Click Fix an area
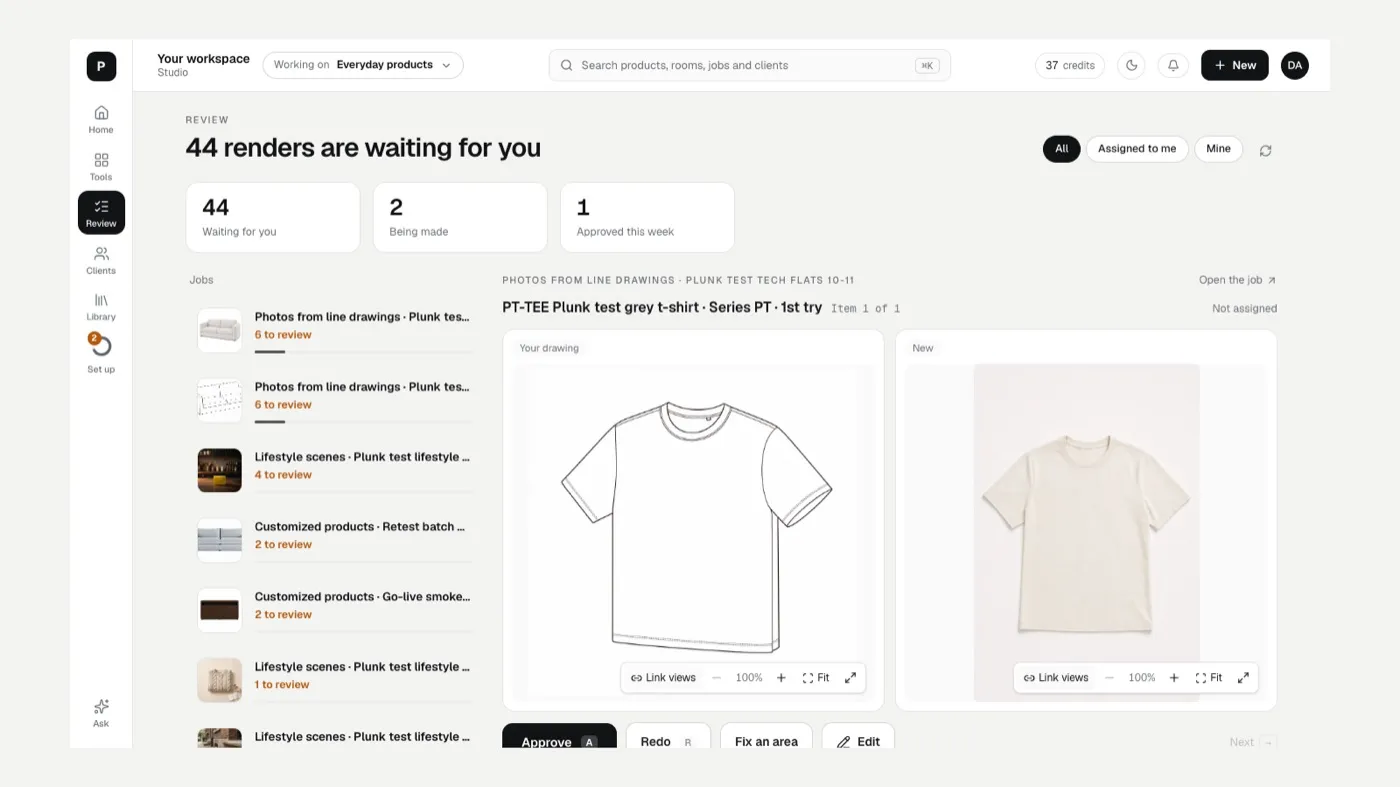The width and height of the screenshot is (1400, 787). [766, 738]
